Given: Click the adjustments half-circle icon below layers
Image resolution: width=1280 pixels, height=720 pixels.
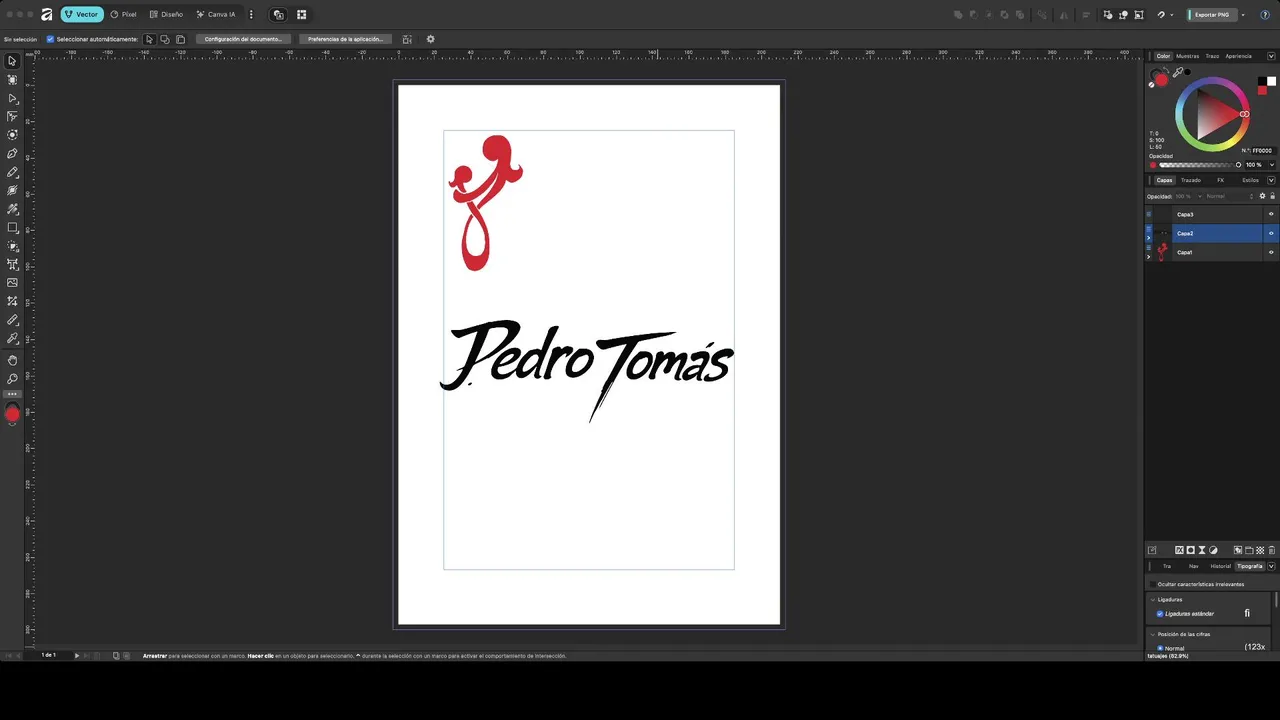Looking at the screenshot, I should (x=1213, y=550).
